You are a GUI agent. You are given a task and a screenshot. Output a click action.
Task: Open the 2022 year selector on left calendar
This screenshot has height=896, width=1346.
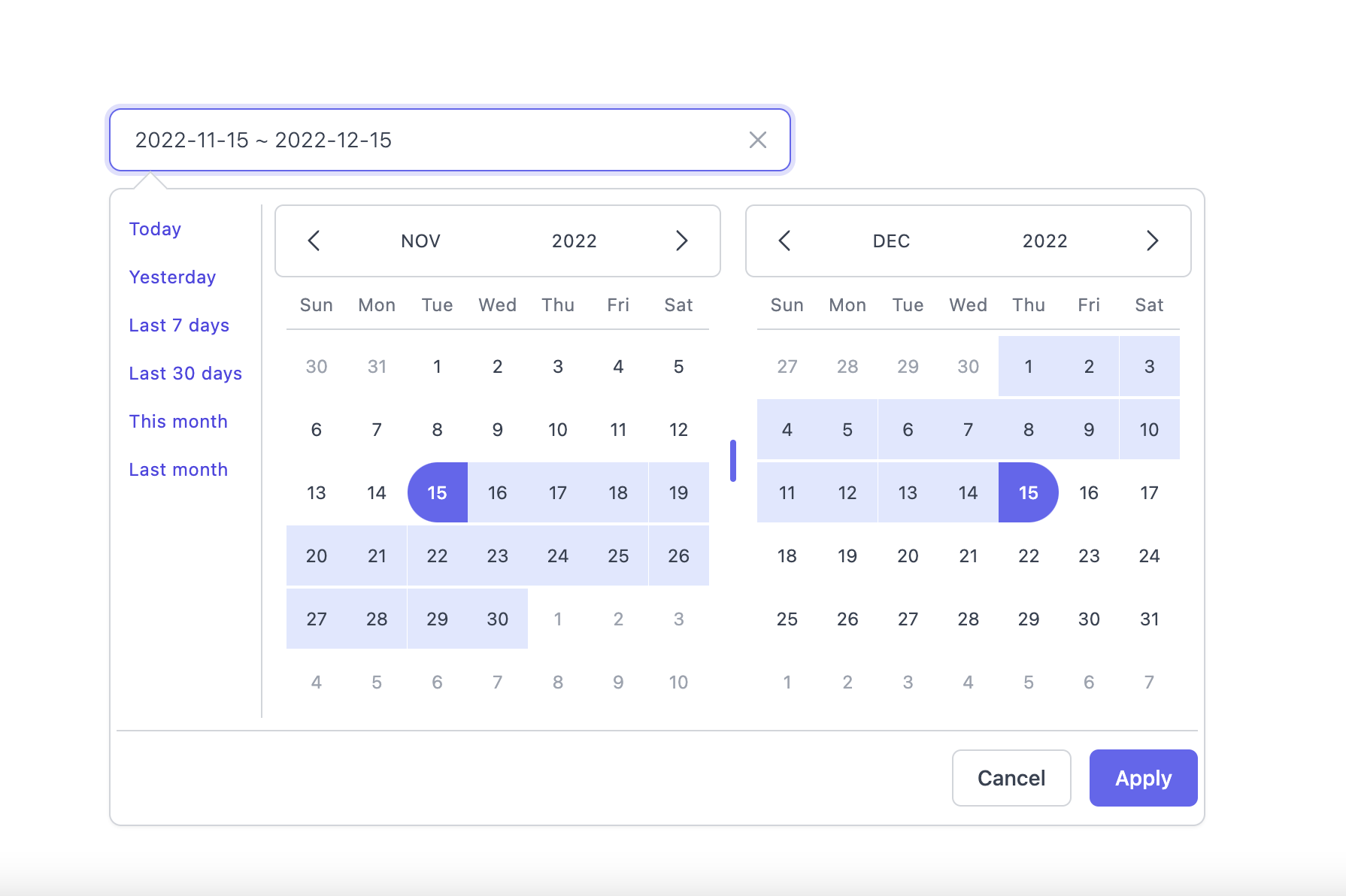coord(574,241)
